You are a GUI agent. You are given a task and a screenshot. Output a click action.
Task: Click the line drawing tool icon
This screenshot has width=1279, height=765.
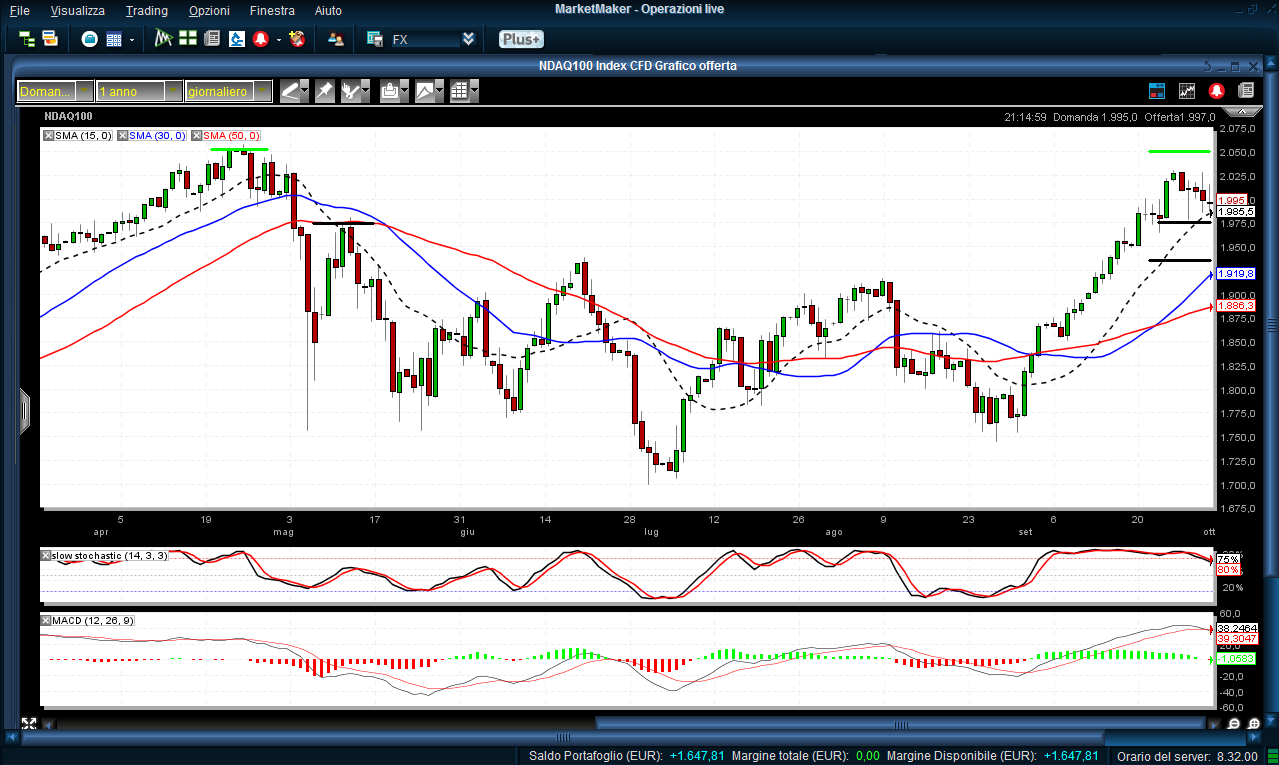(290, 91)
